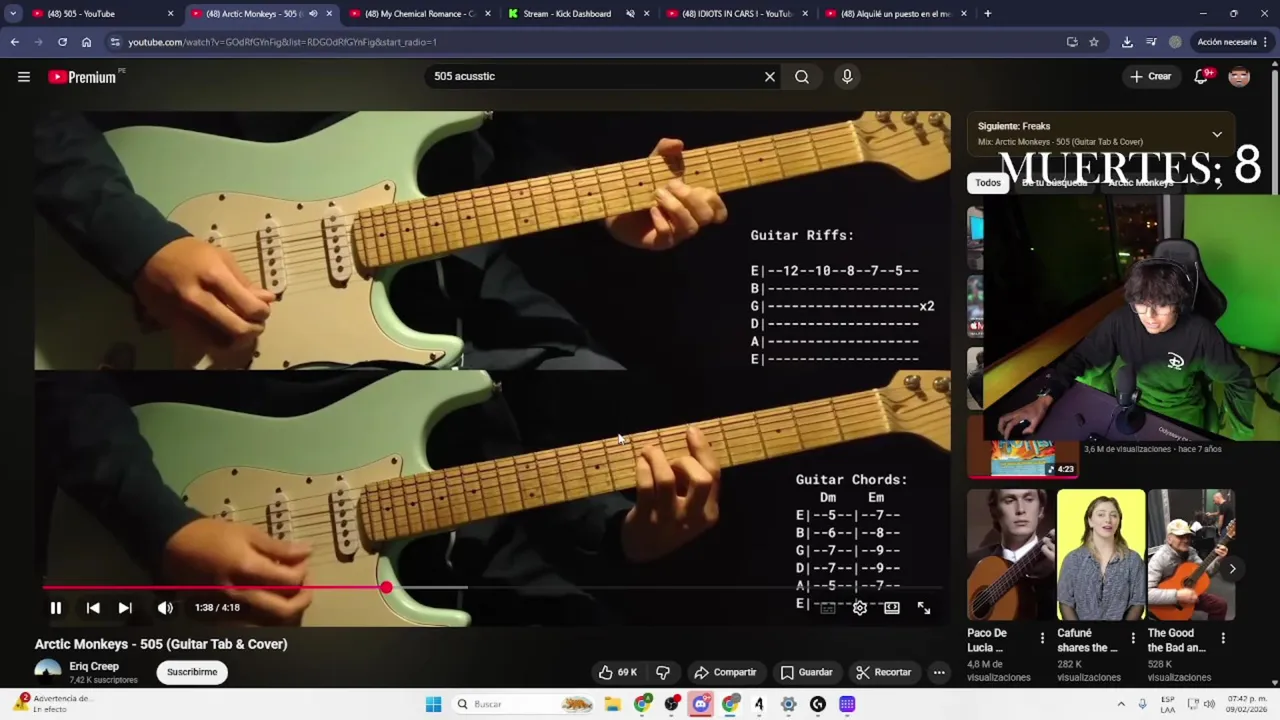This screenshot has height=720, width=1280.
Task: Open Chrome three-dot menu
Action: coord(1266,42)
